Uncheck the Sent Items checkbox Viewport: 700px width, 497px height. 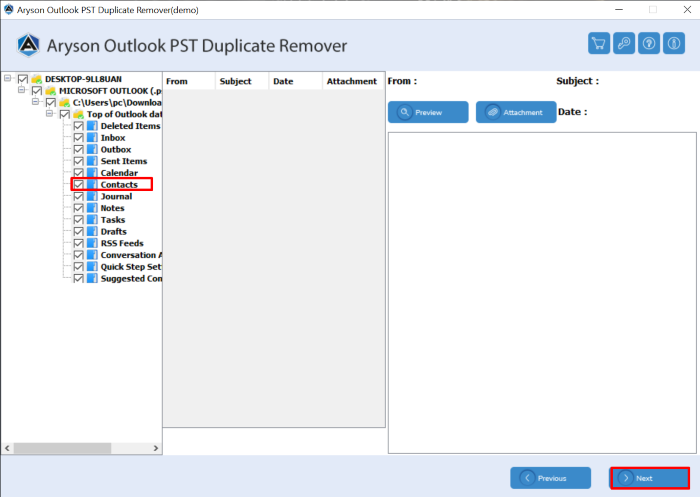pos(79,162)
